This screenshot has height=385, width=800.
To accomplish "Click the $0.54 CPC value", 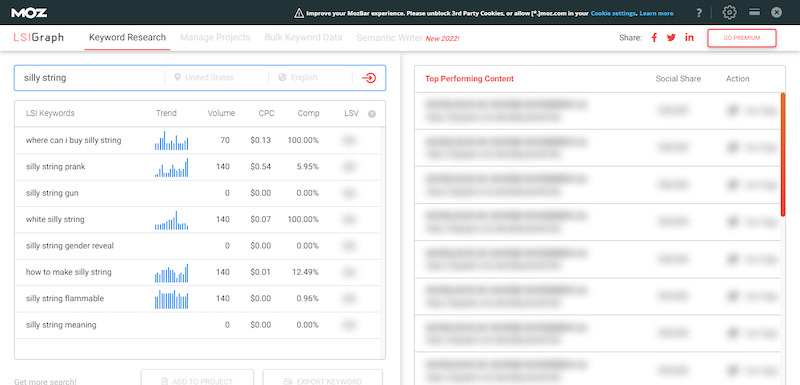I will [x=261, y=167].
